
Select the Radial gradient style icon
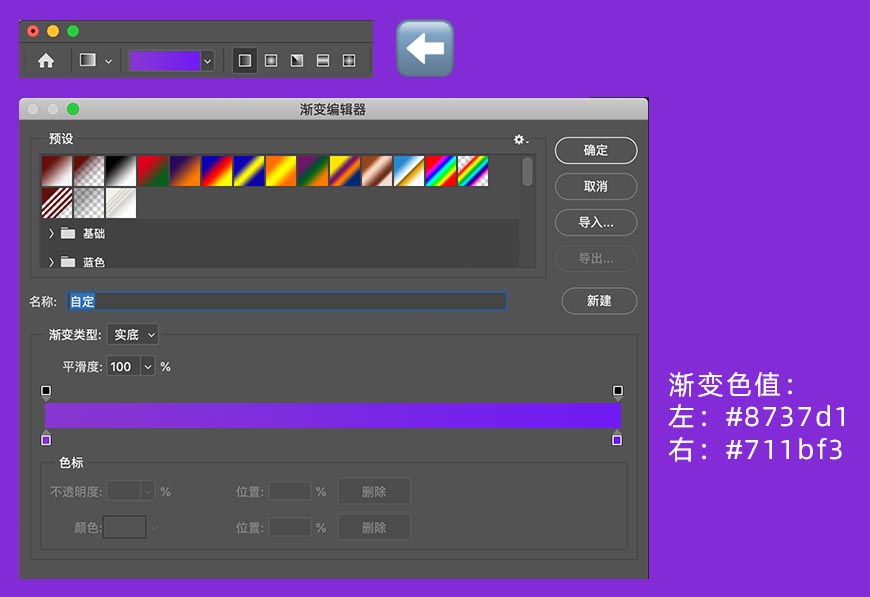[270, 60]
